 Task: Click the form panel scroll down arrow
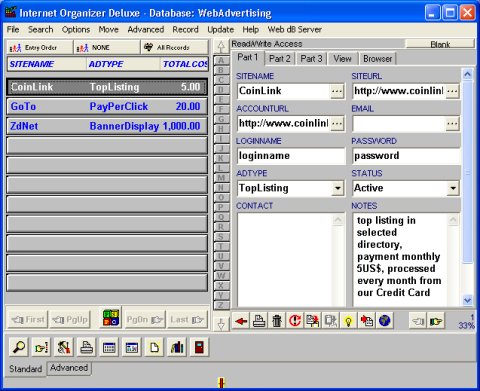(467, 301)
